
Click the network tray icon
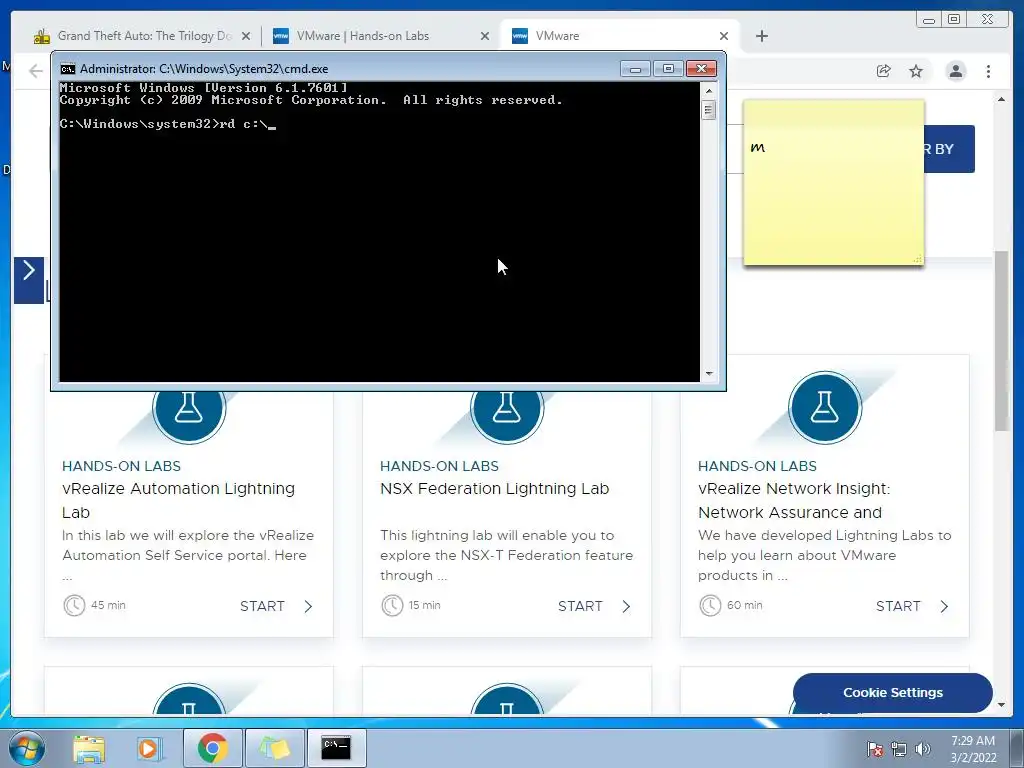tap(899, 749)
